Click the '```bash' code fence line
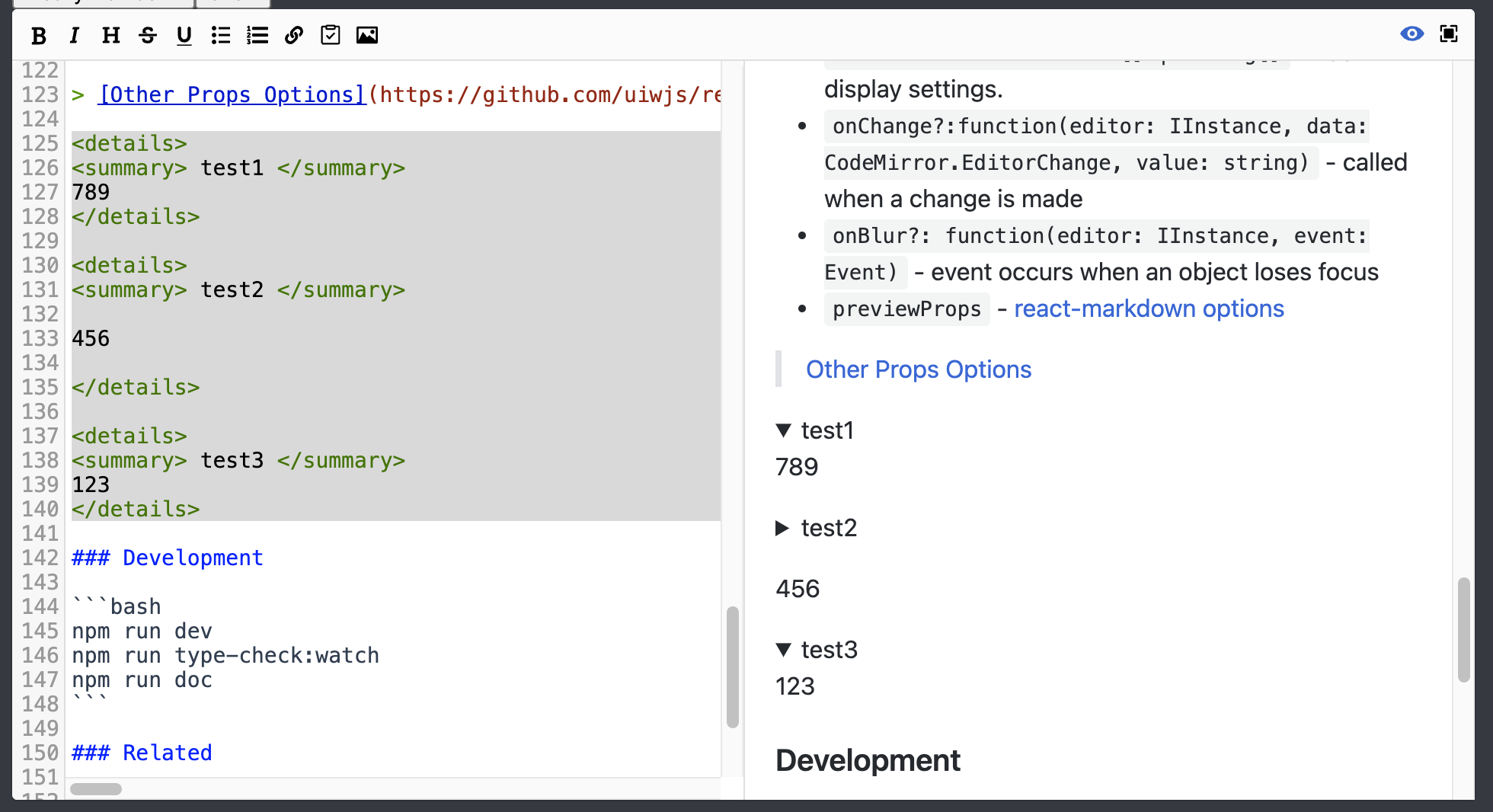Image resolution: width=1493 pixels, height=812 pixels. click(117, 606)
